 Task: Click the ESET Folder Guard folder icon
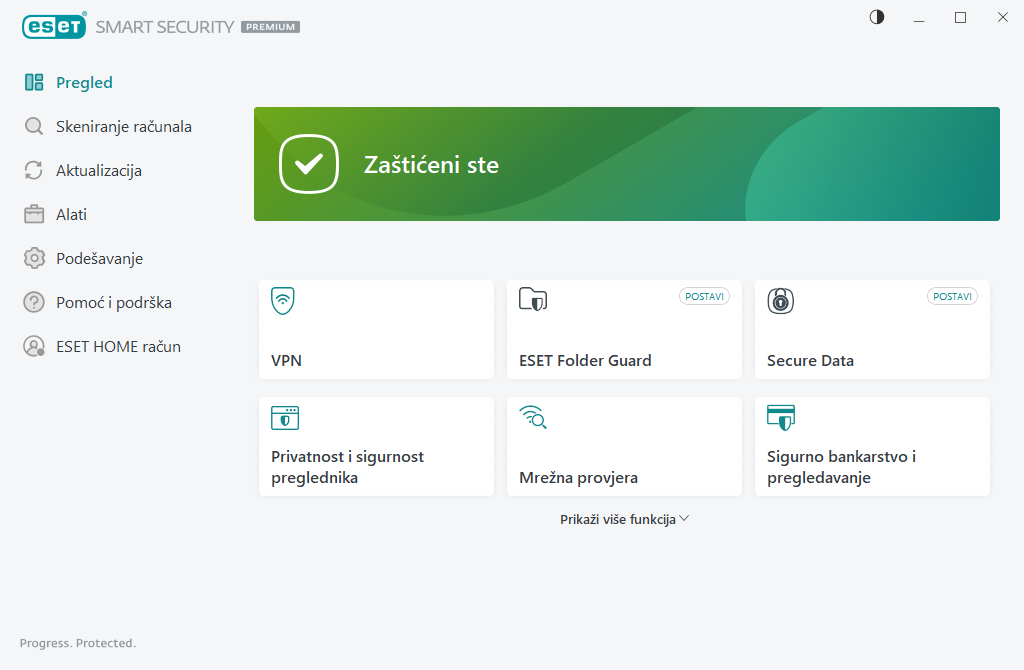[x=532, y=299]
